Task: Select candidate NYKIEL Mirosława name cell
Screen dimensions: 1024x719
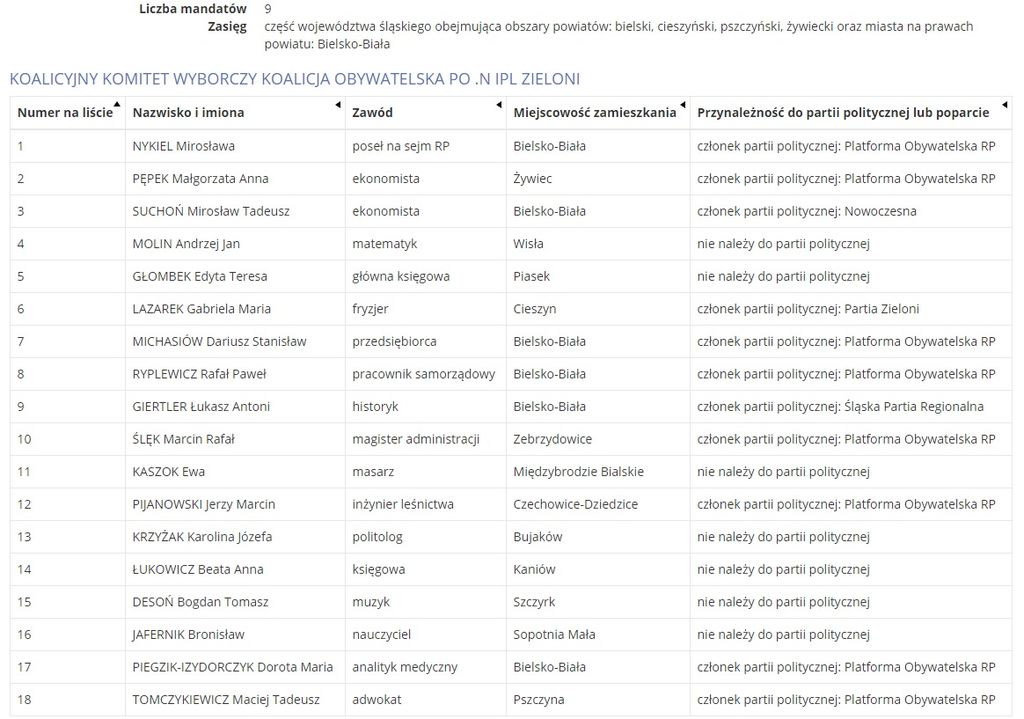Action: (184, 146)
